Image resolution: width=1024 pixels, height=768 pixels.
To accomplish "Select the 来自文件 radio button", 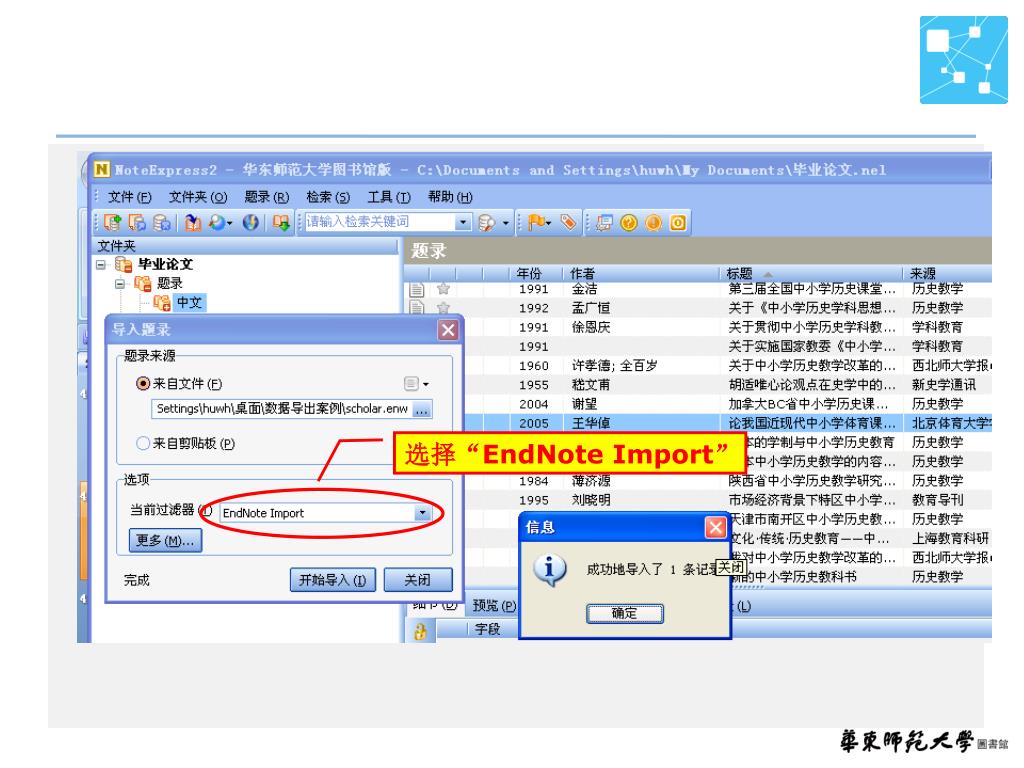I will 142,383.
